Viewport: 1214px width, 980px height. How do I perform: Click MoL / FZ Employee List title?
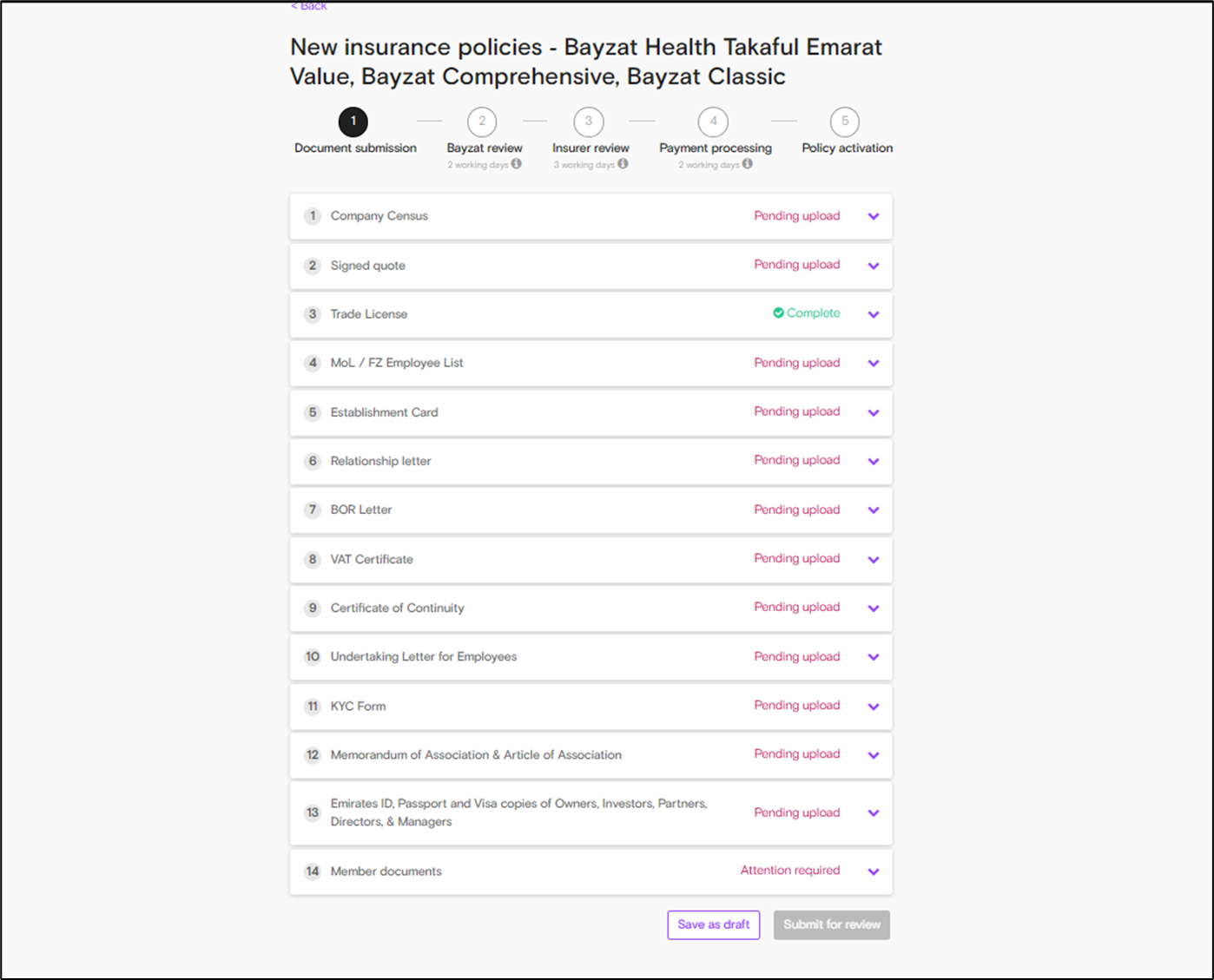[x=397, y=363]
